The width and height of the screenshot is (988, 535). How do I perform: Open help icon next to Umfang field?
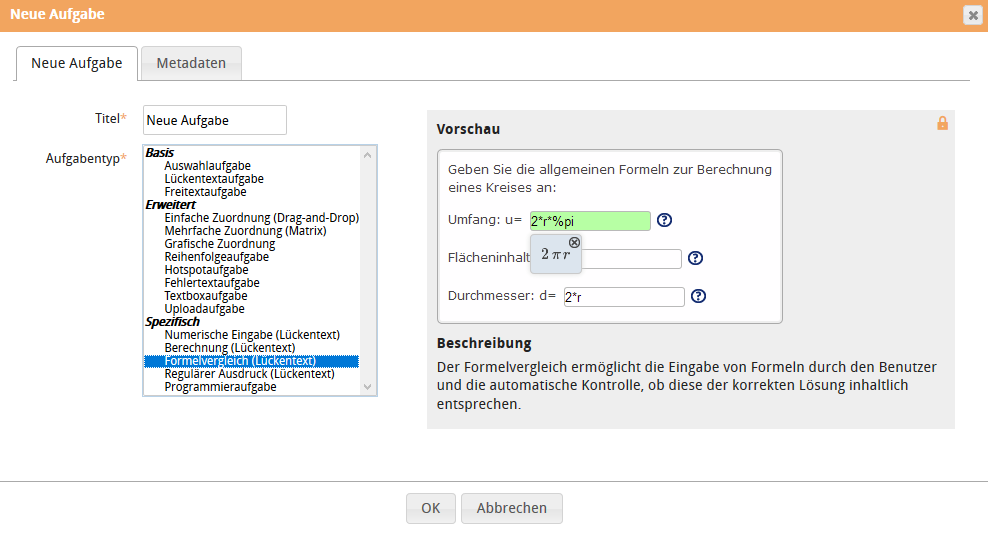tap(664, 221)
